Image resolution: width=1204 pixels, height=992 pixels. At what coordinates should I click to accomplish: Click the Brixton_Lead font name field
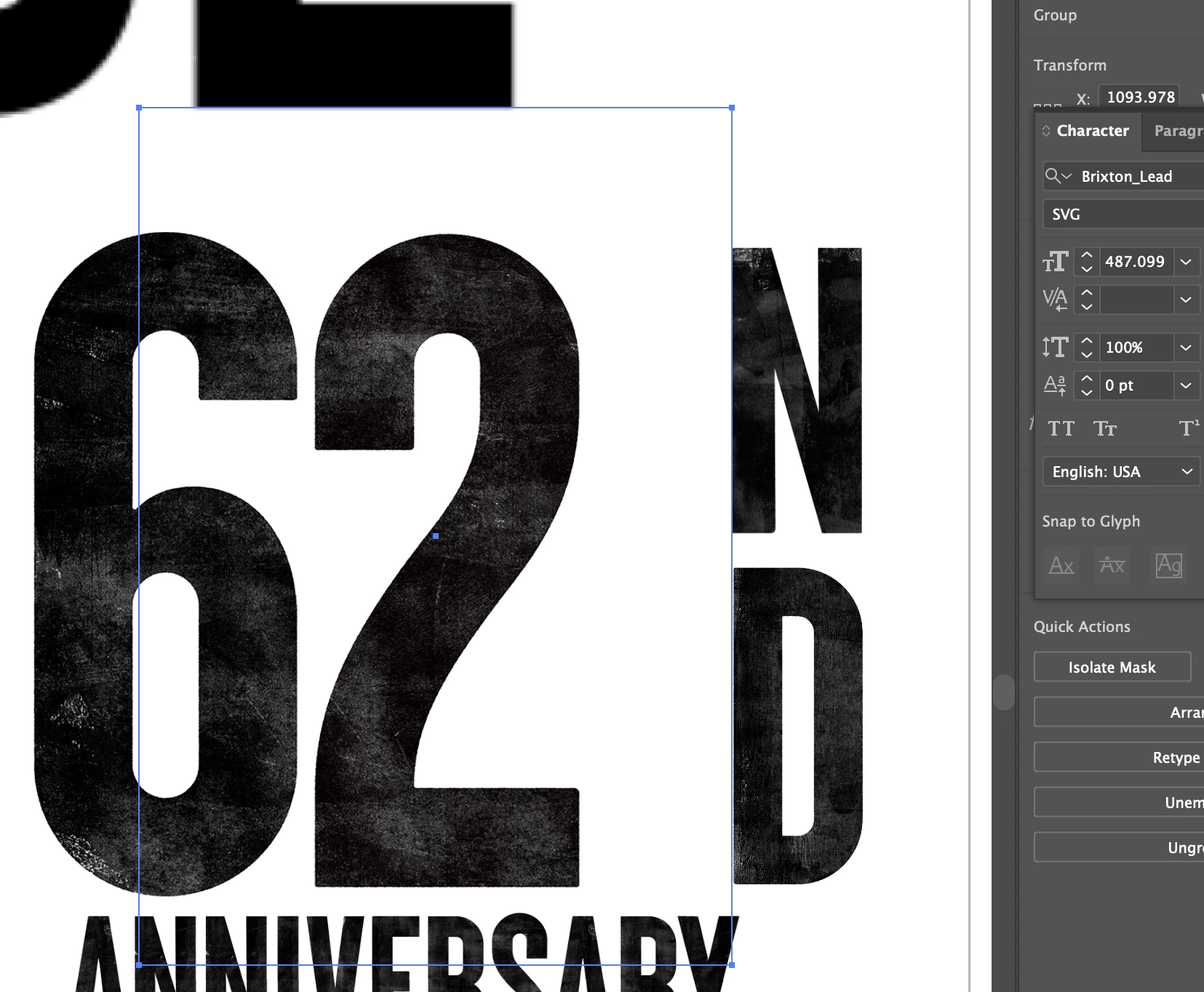[1139, 176]
